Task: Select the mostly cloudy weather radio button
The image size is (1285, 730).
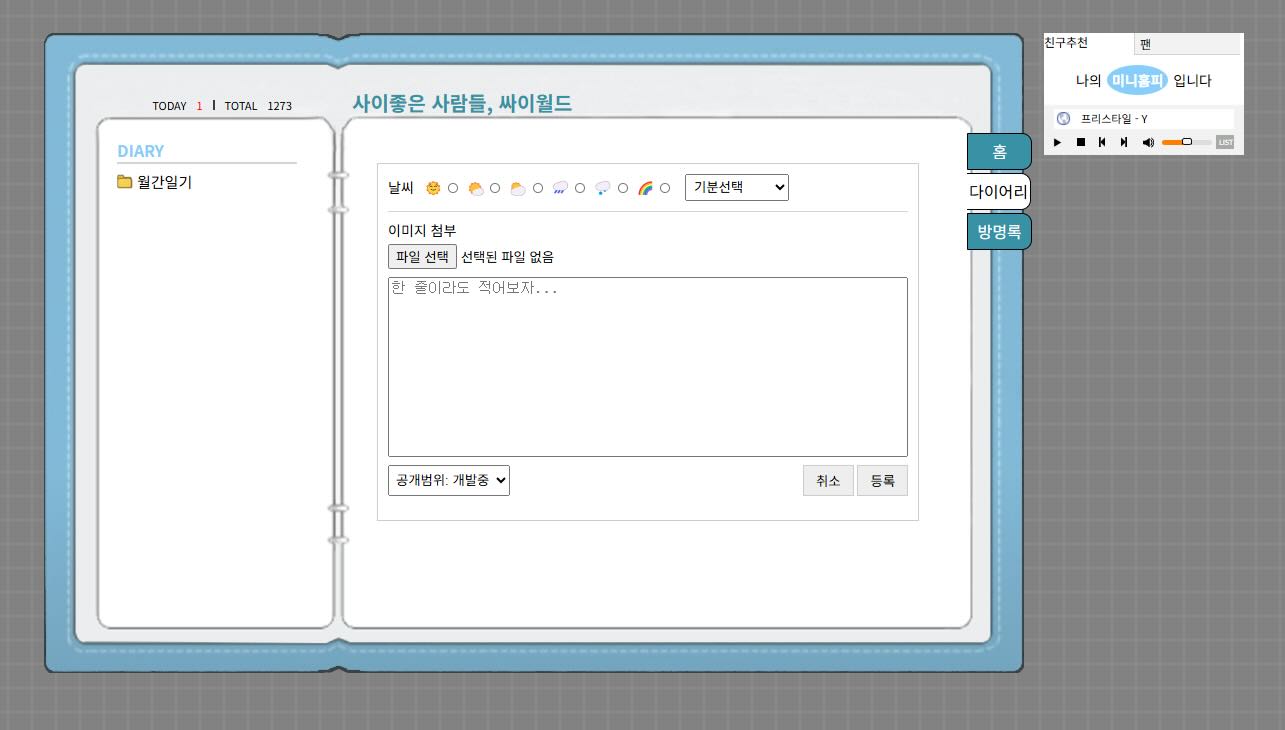Action: coord(538,188)
